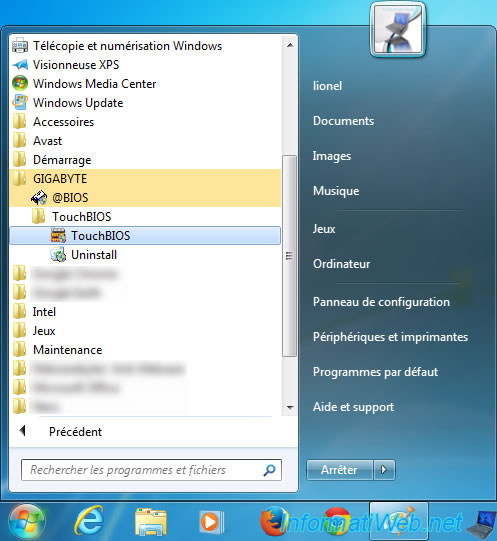Collapse the TouchBIOS subfolder
497x541 pixels.
tap(145, 217)
